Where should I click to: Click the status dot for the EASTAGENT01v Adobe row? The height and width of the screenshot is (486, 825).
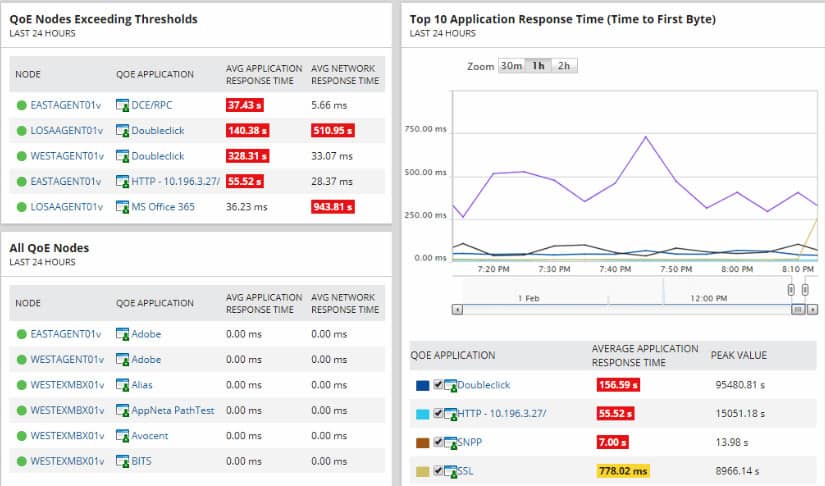point(22,334)
